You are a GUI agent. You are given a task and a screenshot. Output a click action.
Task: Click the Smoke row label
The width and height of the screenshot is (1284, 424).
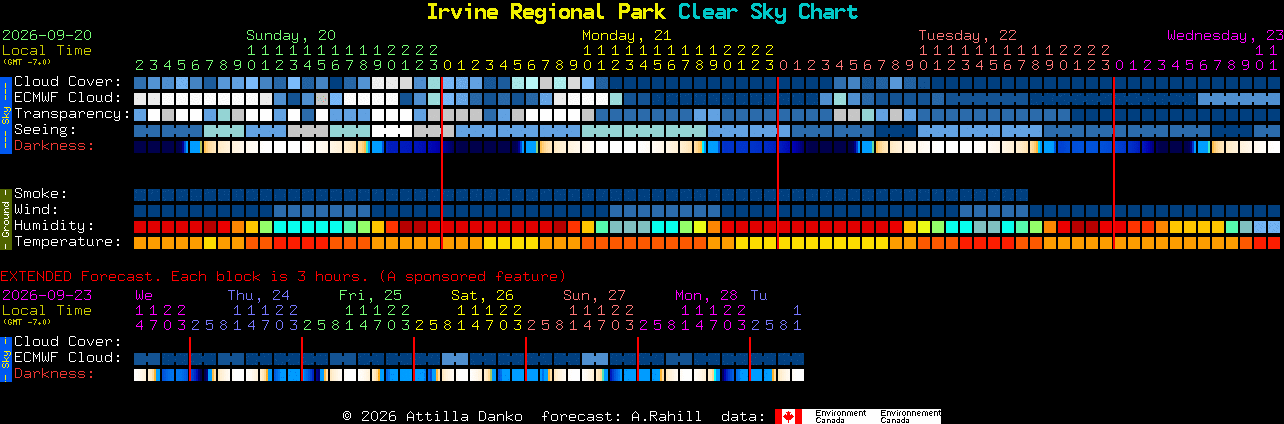point(41,193)
